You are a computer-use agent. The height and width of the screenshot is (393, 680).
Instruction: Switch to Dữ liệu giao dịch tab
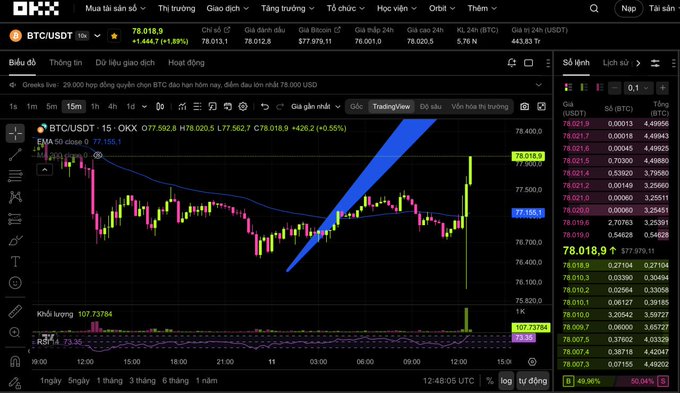(125, 62)
